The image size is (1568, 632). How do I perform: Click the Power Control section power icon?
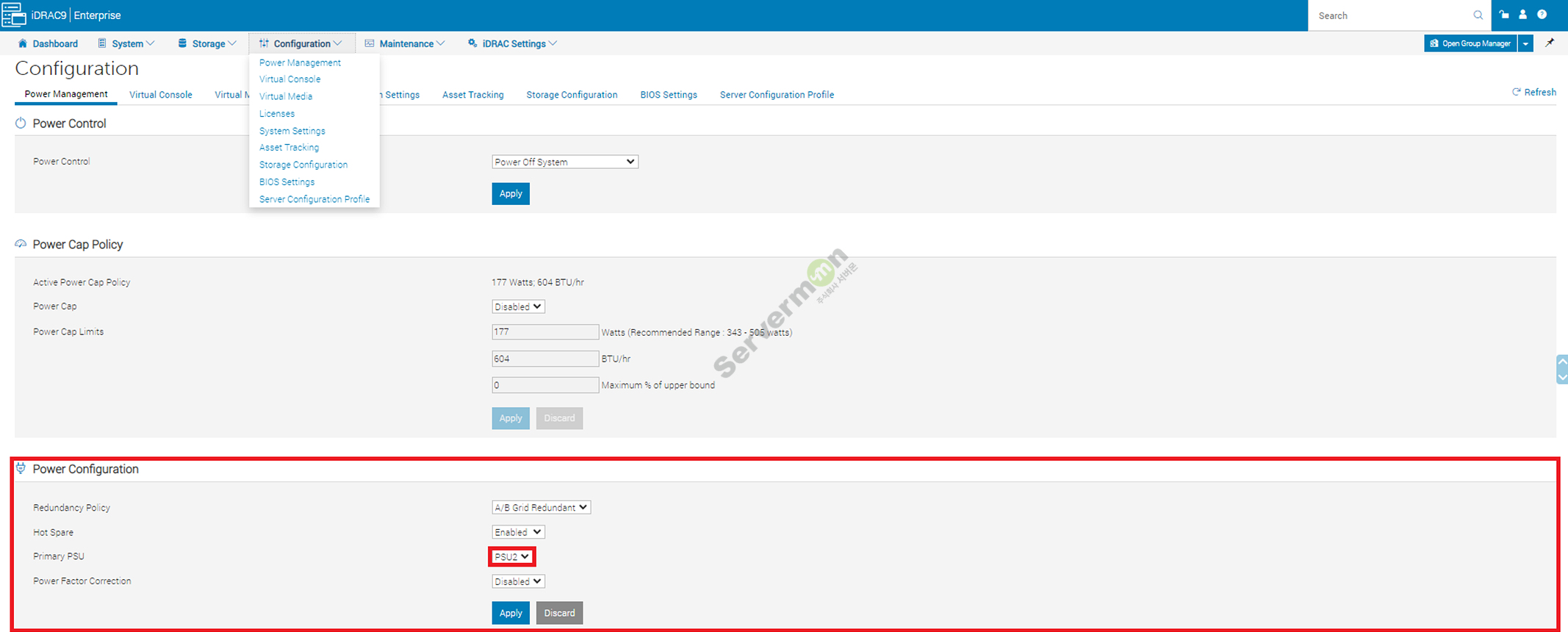21,123
